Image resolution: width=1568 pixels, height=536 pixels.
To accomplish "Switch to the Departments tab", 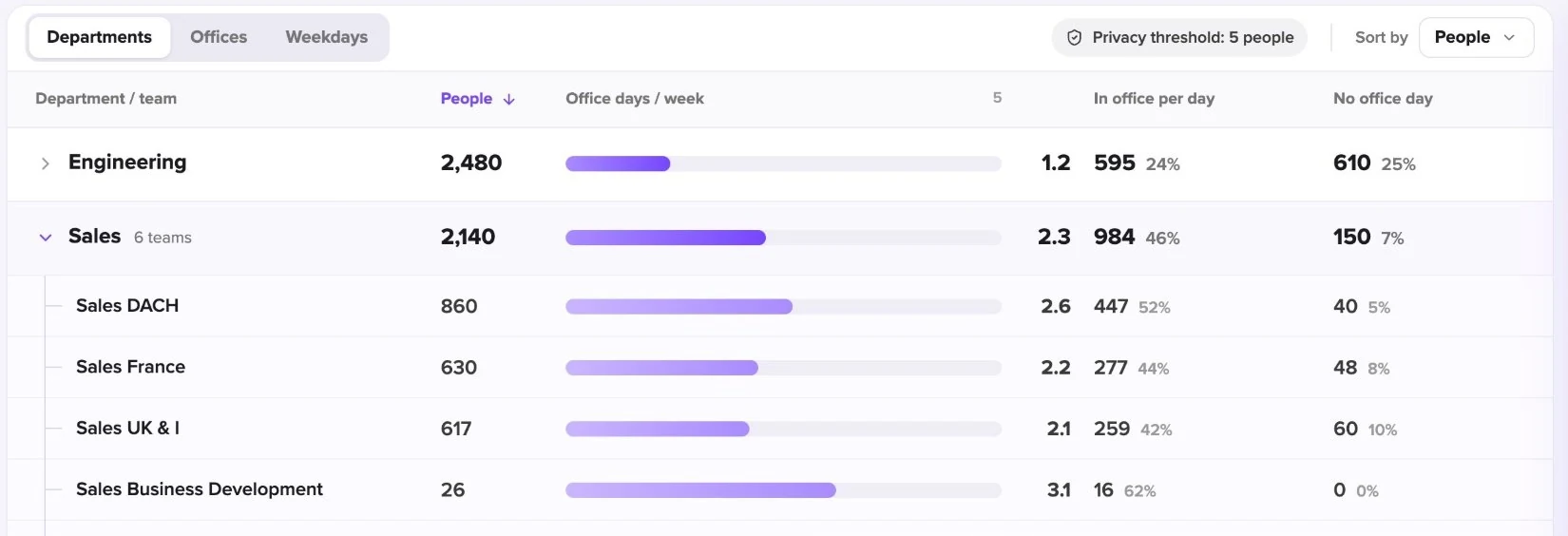I will [x=99, y=37].
